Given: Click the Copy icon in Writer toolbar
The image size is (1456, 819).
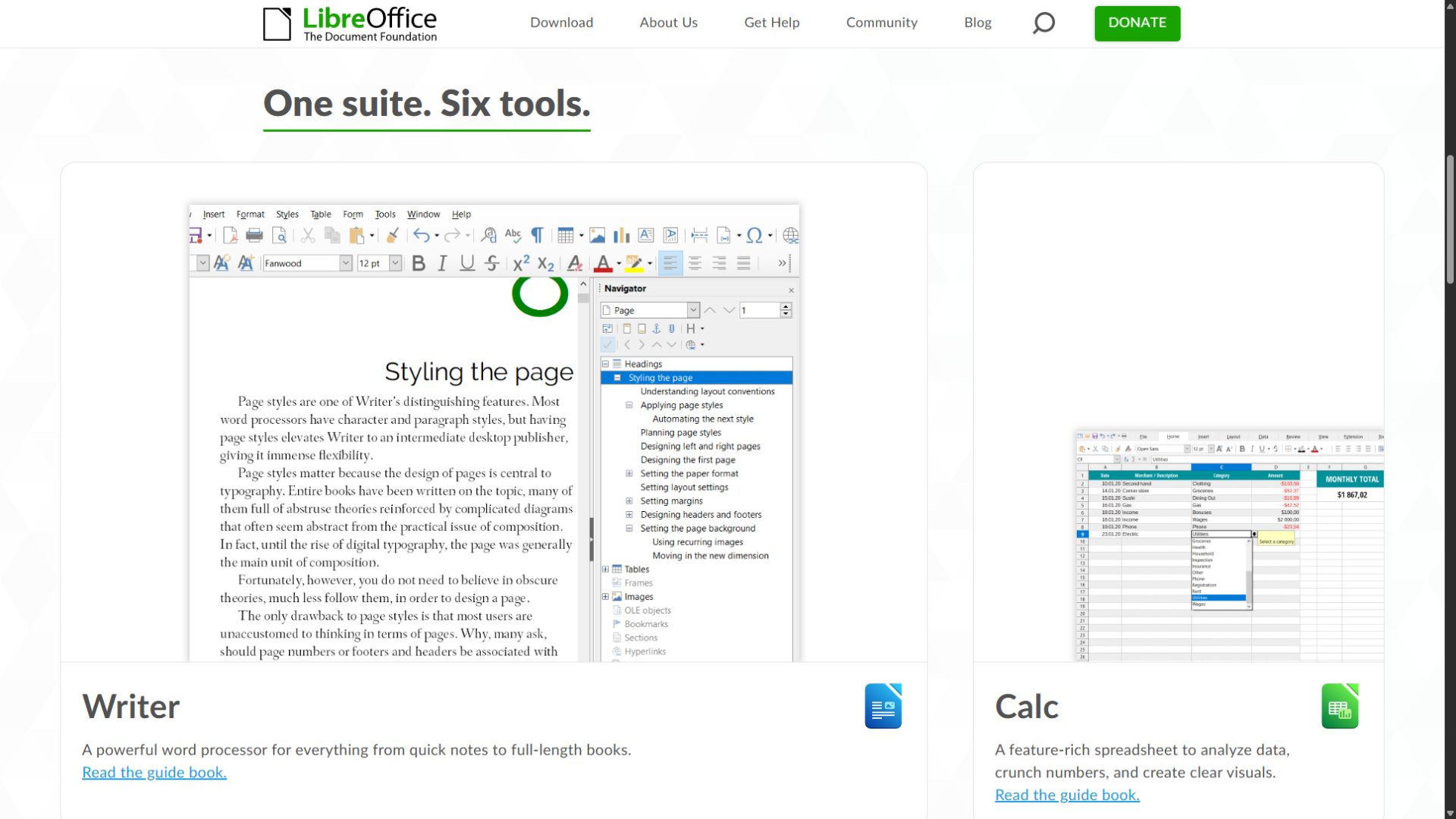Looking at the screenshot, I should click(332, 236).
